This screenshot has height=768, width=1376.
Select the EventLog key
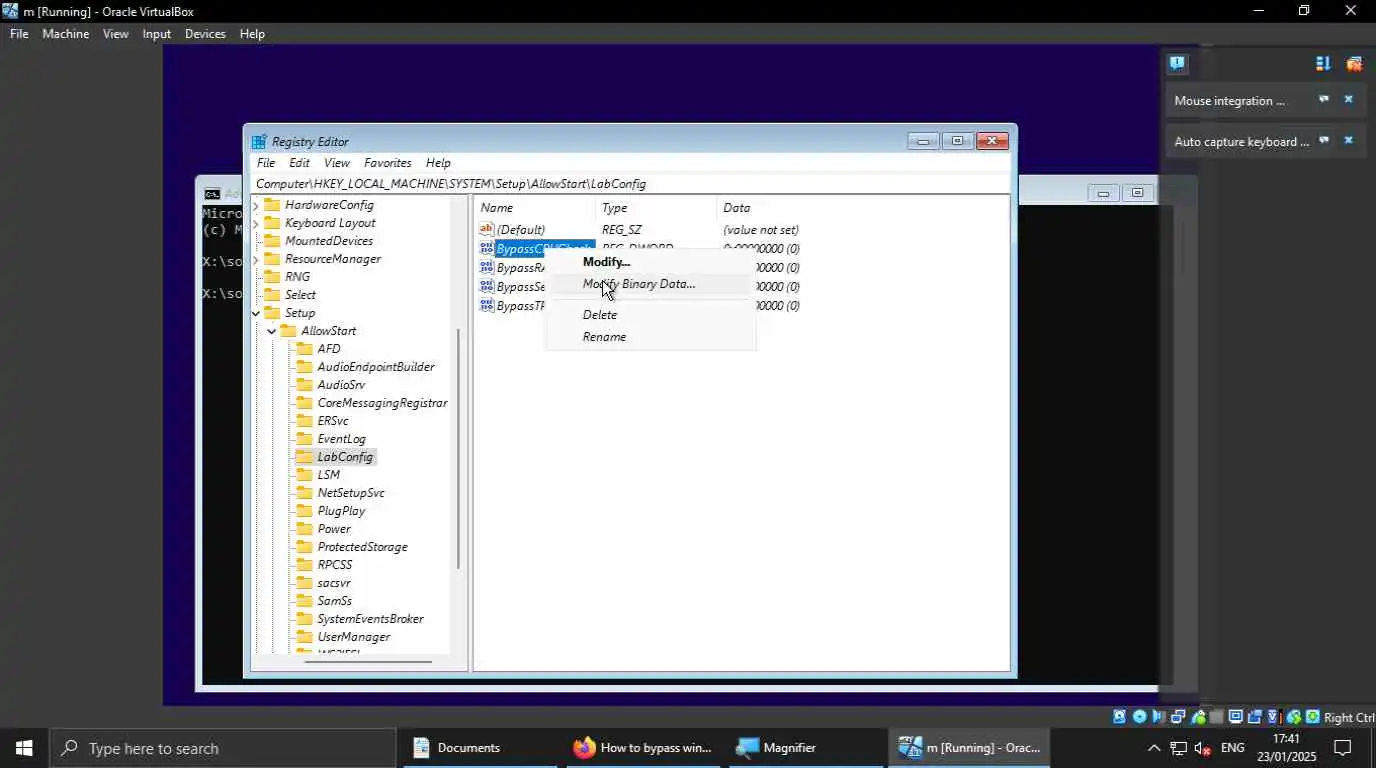[x=341, y=439]
